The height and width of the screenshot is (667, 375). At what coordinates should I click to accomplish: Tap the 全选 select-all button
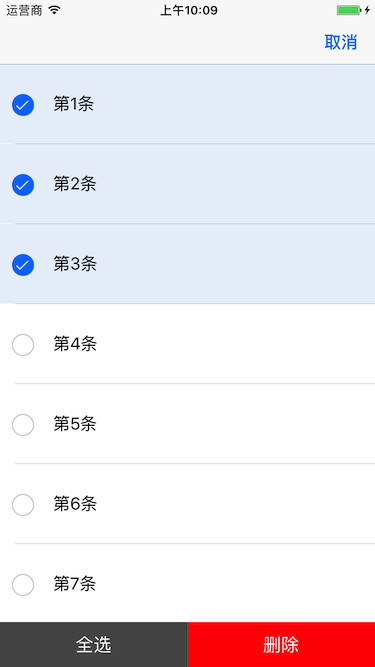(94, 644)
